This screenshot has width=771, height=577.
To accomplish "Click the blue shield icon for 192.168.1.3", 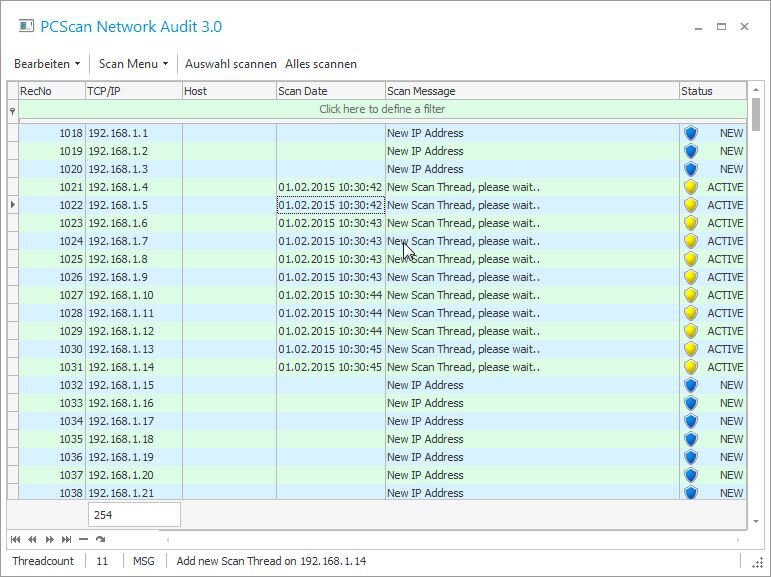I will coord(691,169).
